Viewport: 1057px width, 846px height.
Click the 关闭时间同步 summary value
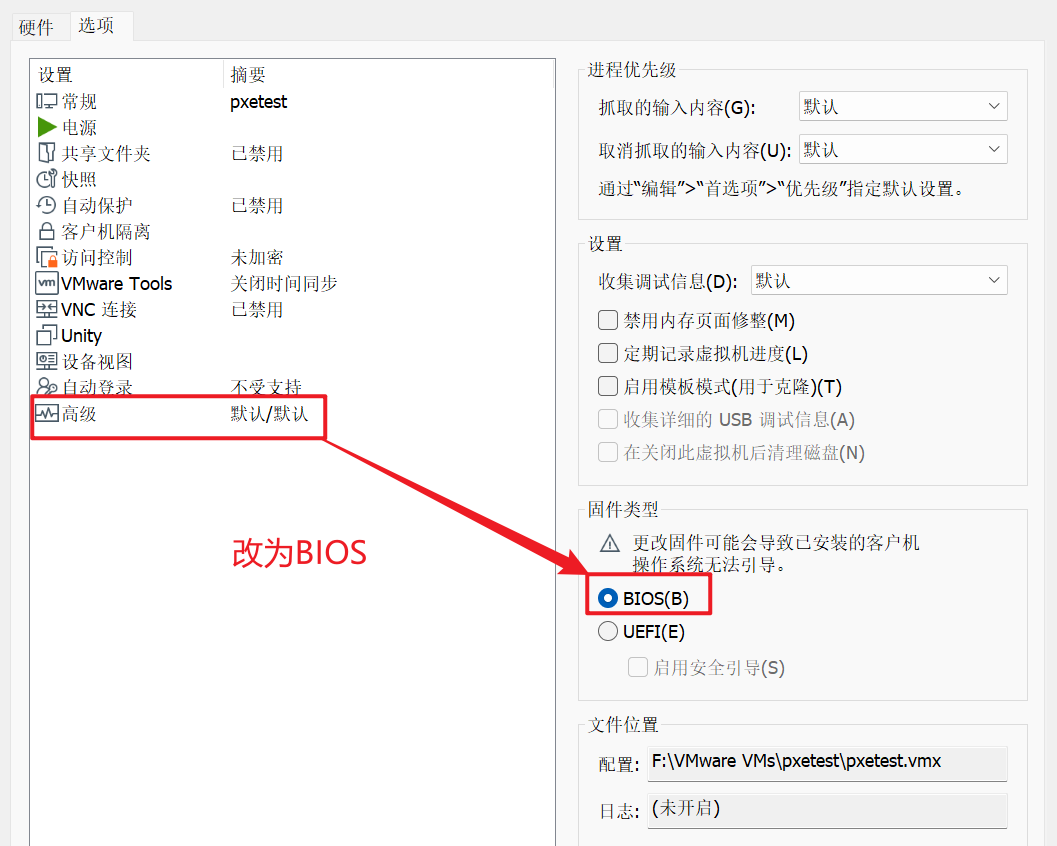[284, 284]
